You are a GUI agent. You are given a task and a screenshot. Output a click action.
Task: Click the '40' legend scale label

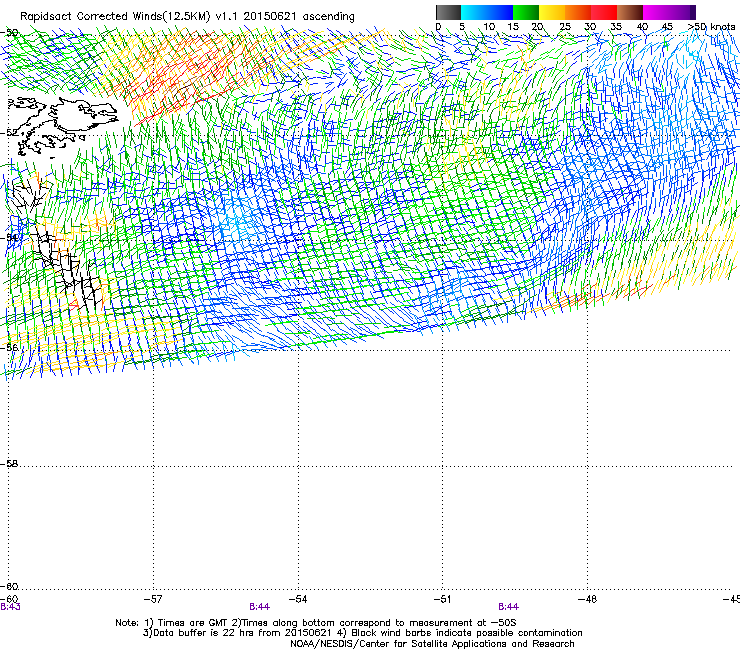(642, 27)
